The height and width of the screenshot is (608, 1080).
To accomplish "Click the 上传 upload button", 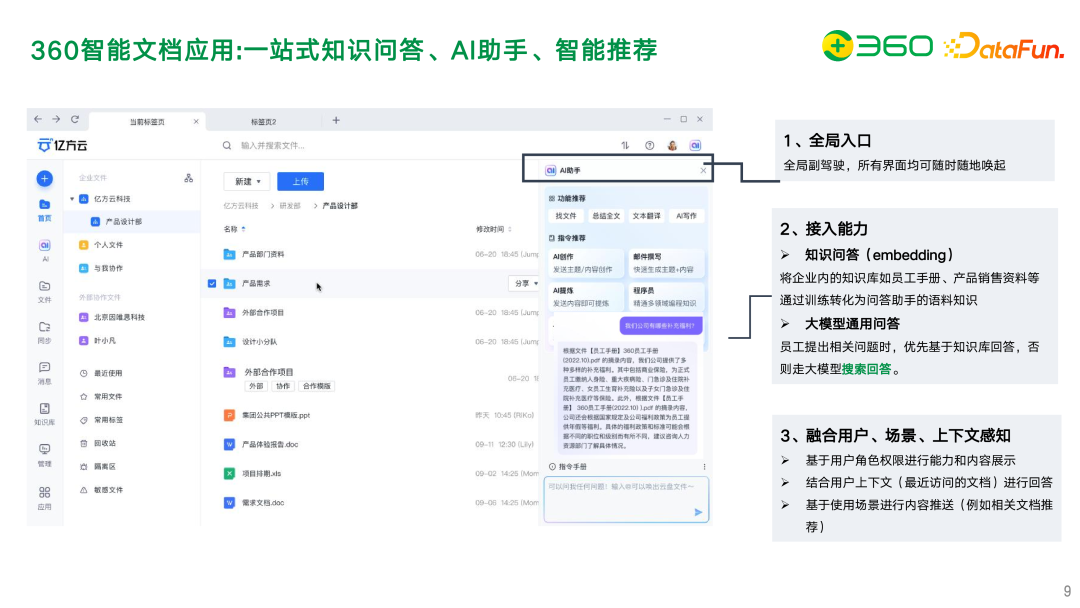I will (x=300, y=181).
